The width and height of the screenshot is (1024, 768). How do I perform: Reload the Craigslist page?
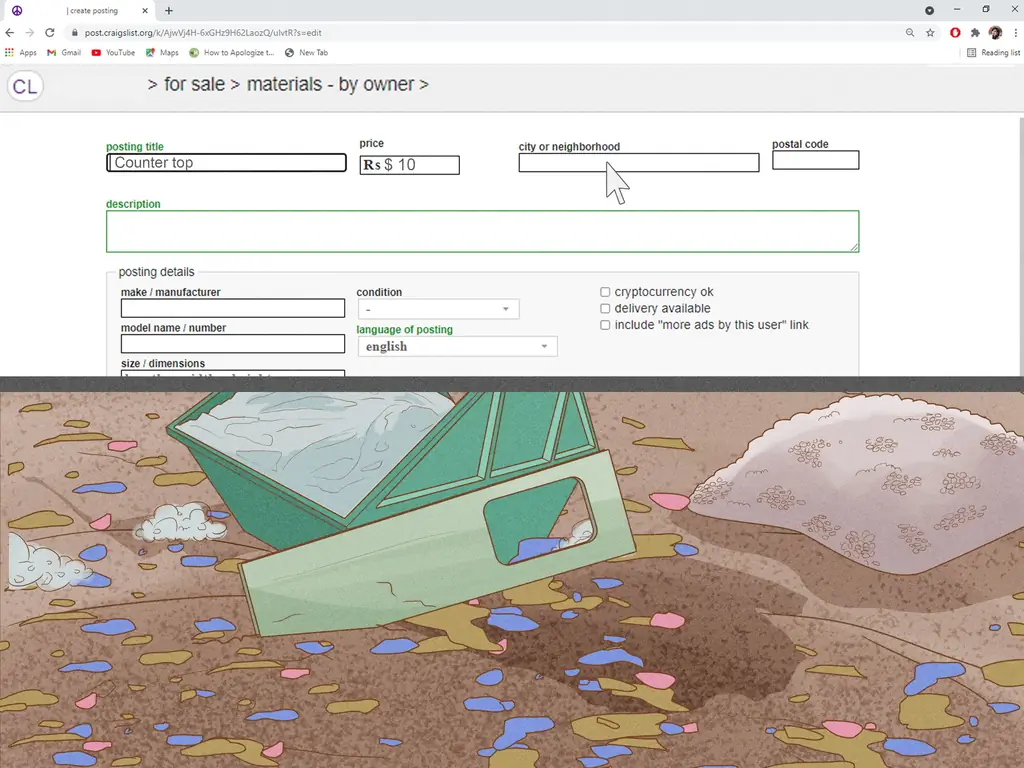click(x=50, y=33)
